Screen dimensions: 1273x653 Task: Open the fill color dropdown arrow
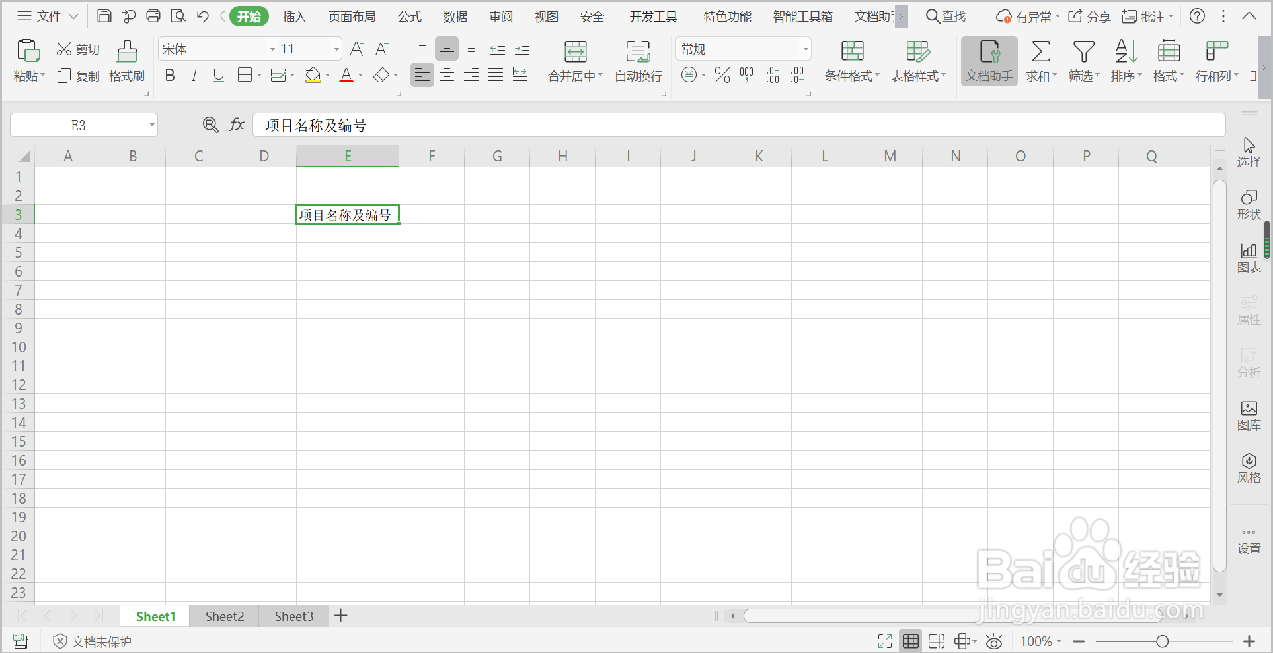[328, 76]
